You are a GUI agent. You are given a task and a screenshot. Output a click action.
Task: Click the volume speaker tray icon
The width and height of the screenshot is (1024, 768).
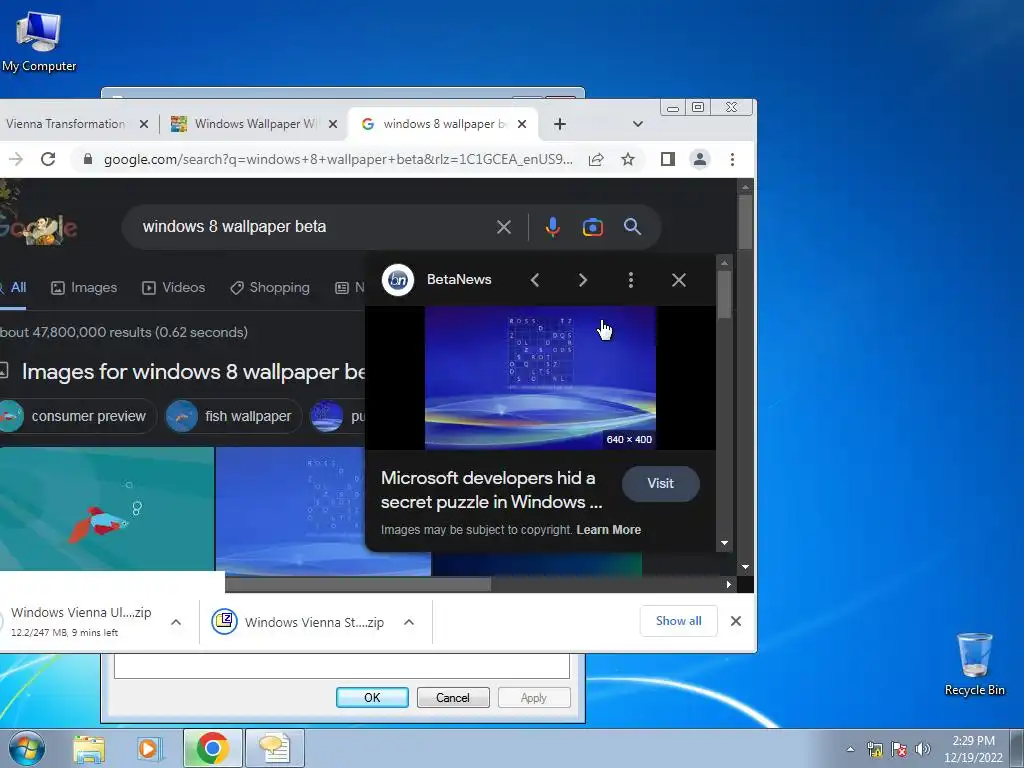tap(923, 749)
